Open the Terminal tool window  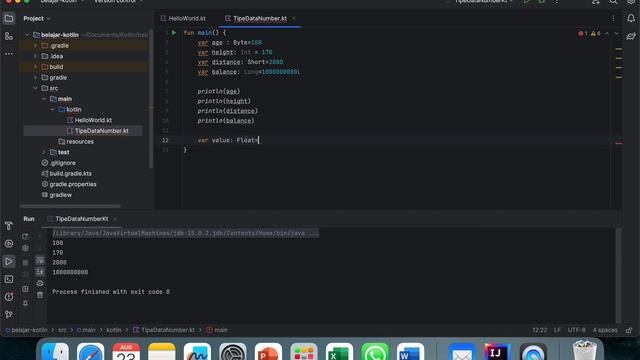pyautogui.click(x=9, y=279)
